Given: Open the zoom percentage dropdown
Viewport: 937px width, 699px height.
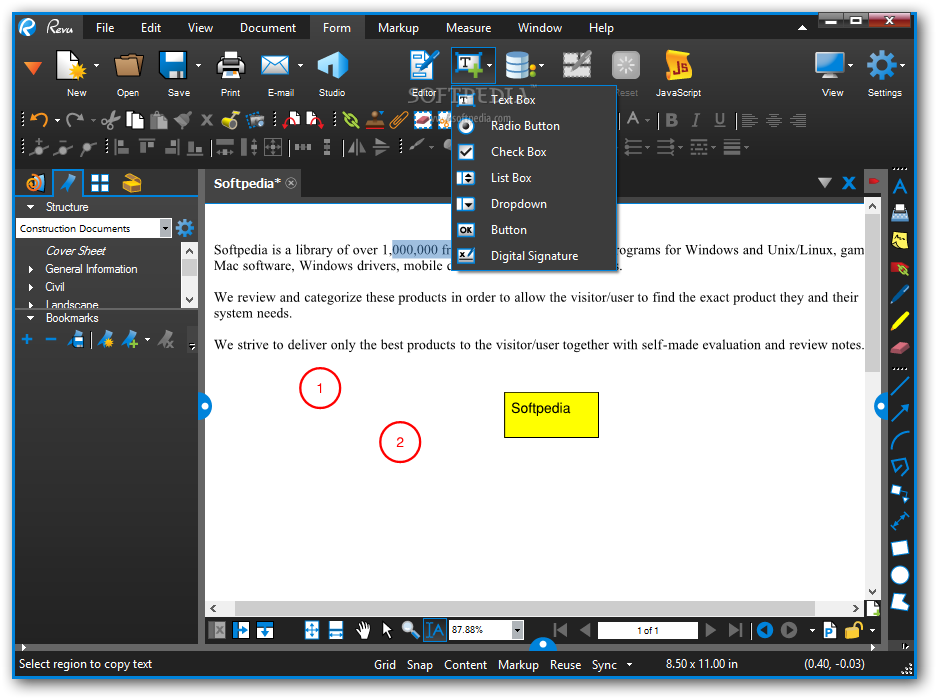Looking at the screenshot, I should point(518,630).
